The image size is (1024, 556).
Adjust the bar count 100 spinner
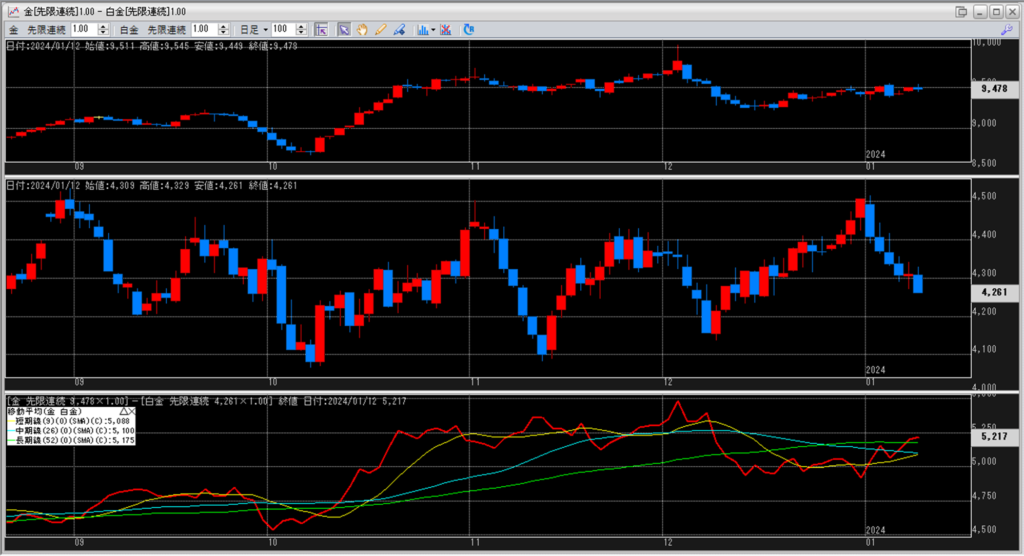[304, 30]
